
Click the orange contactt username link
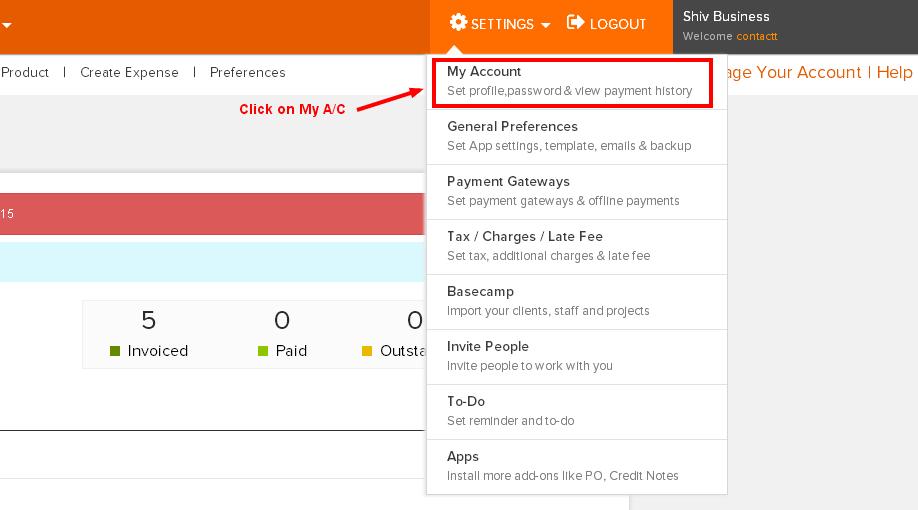point(757,36)
